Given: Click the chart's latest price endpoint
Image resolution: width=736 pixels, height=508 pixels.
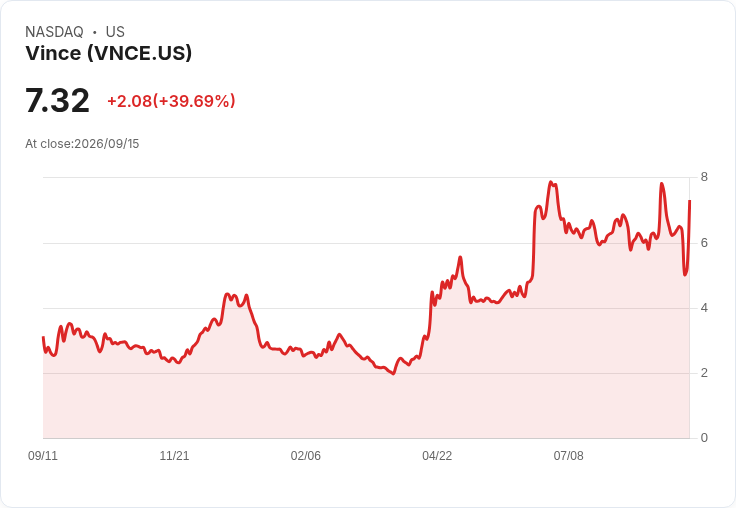Looking at the screenshot, I should pyautogui.click(x=690, y=201).
